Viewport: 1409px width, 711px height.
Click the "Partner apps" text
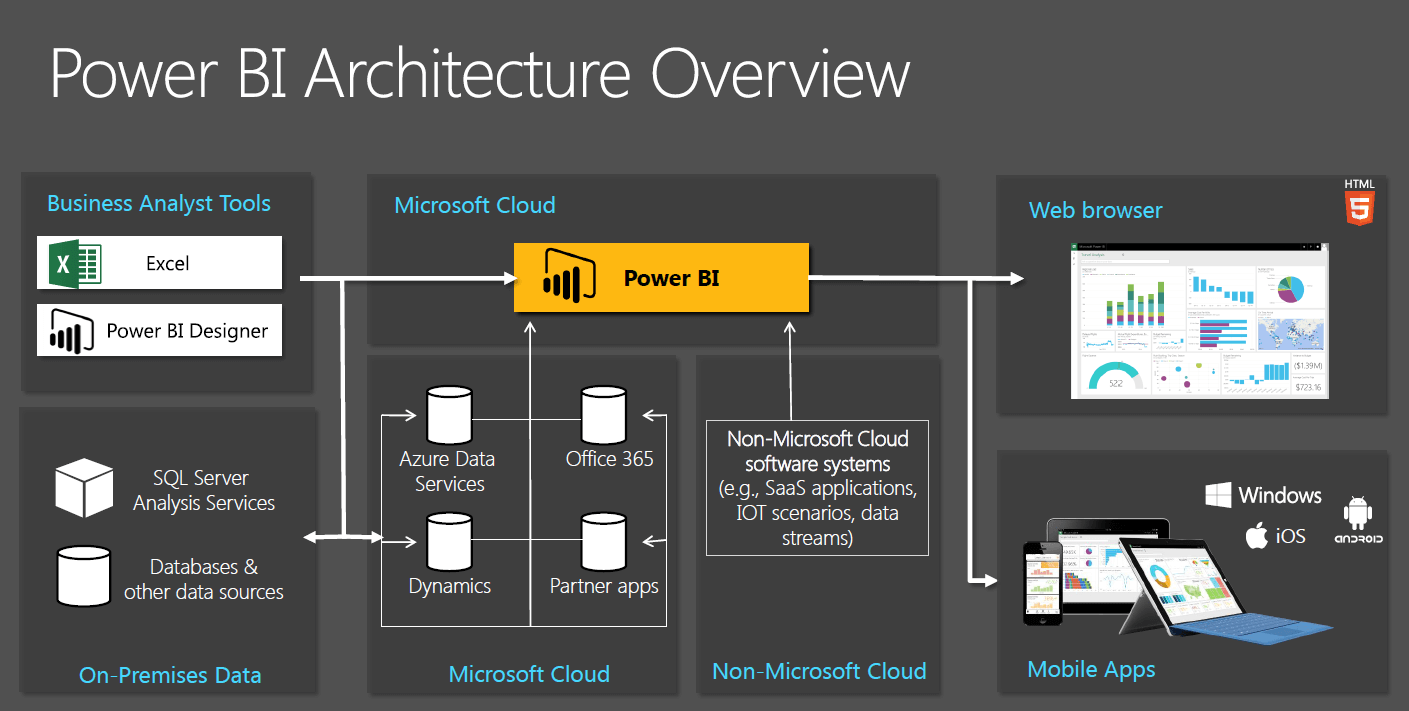(604, 586)
